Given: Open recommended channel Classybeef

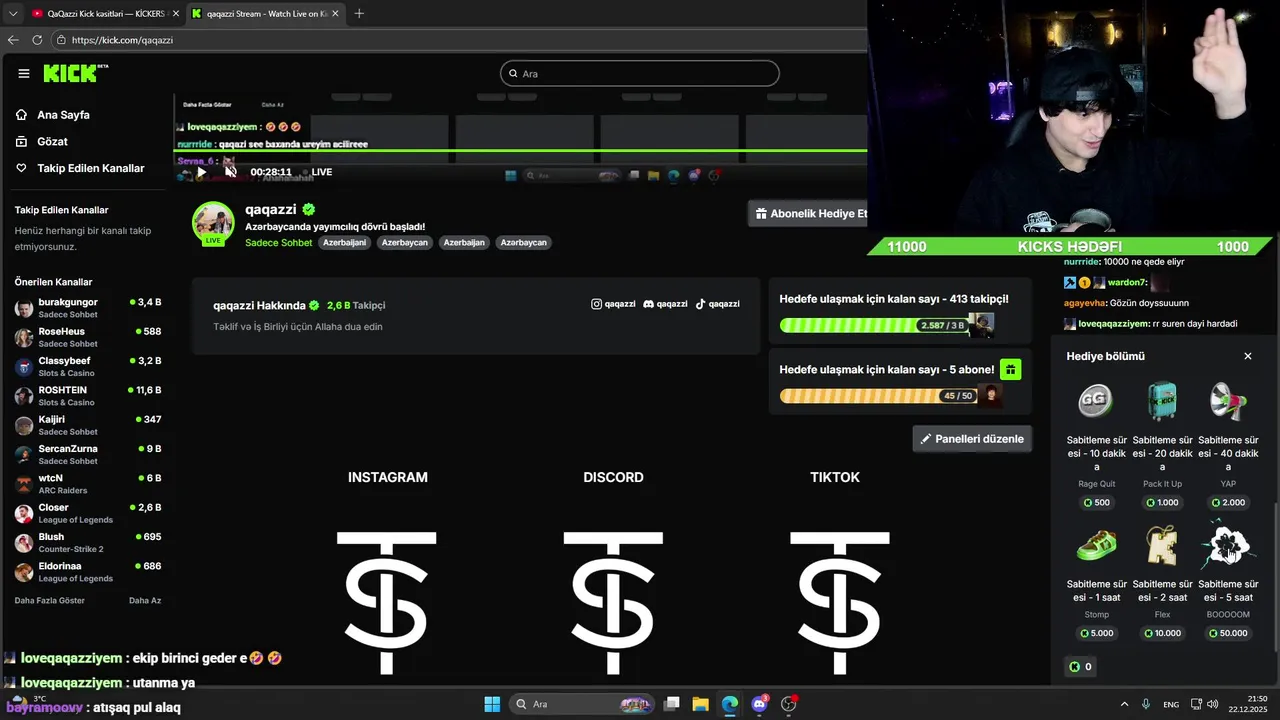Looking at the screenshot, I should (x=88, y=366).
